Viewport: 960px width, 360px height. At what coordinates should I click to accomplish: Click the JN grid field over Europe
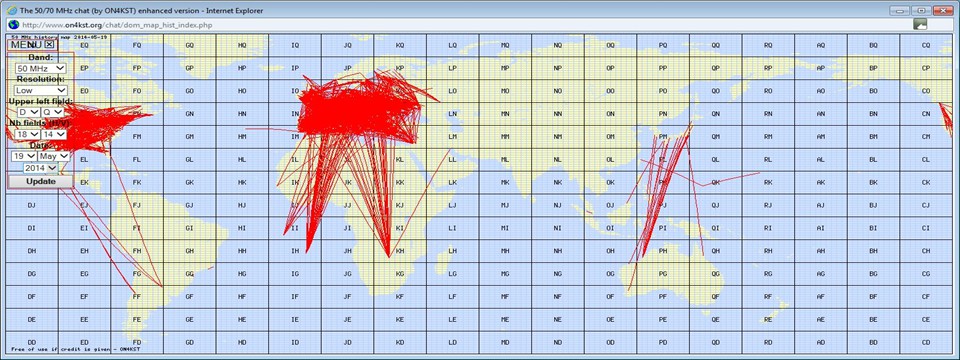347,114
